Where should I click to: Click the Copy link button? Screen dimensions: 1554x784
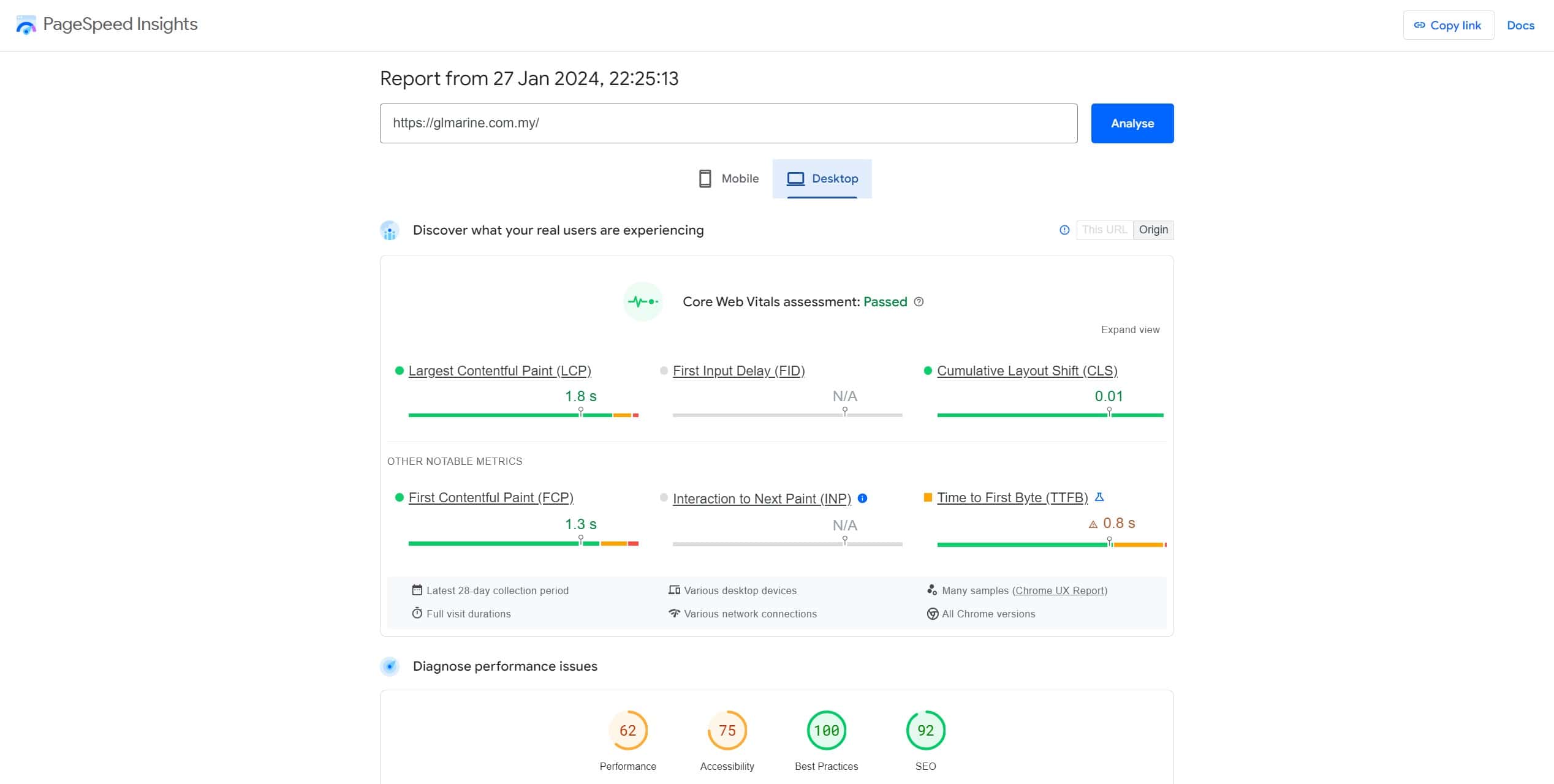point(1448,25)
